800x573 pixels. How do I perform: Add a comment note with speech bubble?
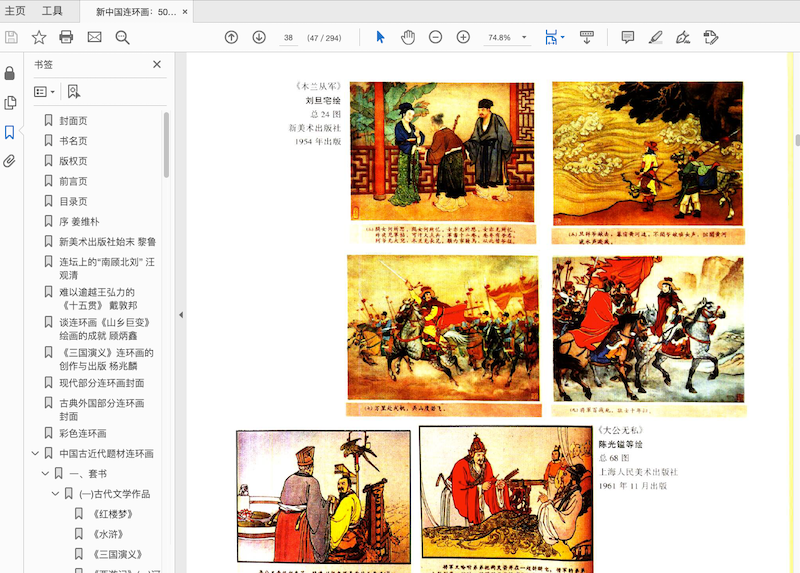pyautogui.click(x=628, y=37)
